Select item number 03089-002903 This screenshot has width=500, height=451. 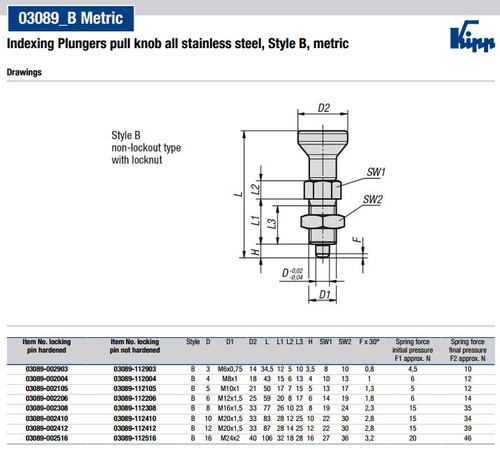click(47, 369)
